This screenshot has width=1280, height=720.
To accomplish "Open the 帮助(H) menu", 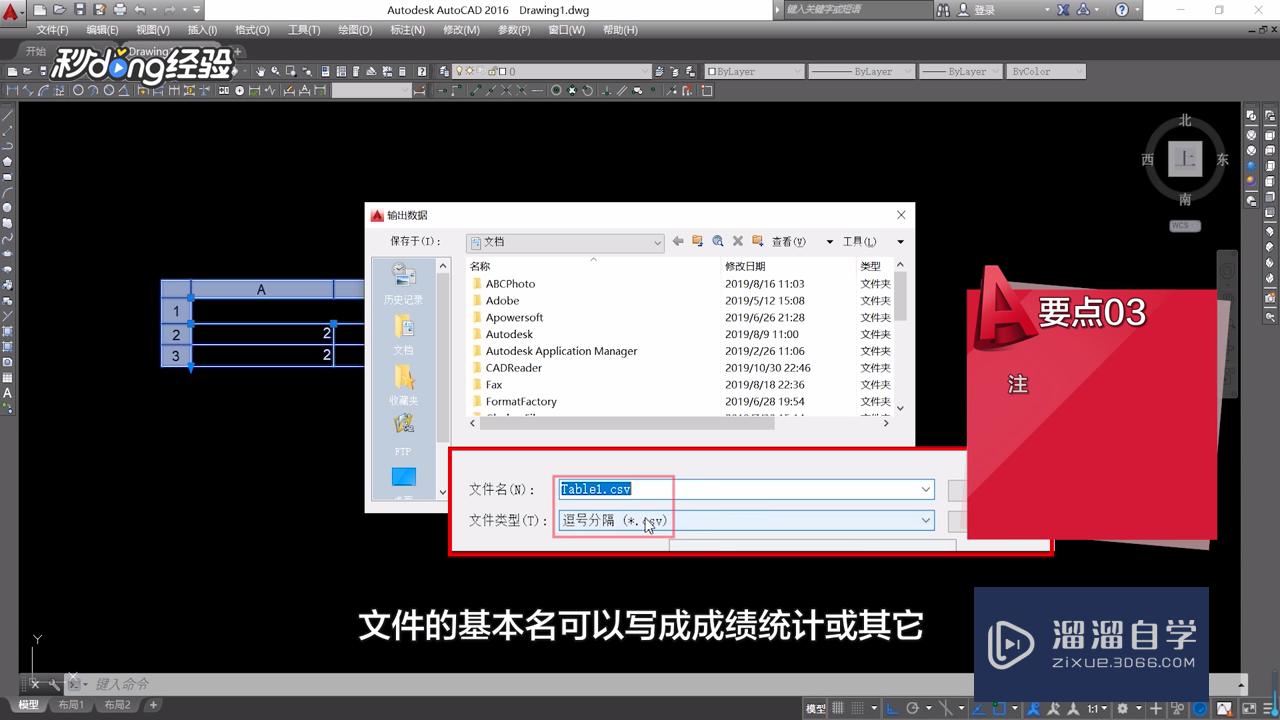I will (x=620, y=30).
